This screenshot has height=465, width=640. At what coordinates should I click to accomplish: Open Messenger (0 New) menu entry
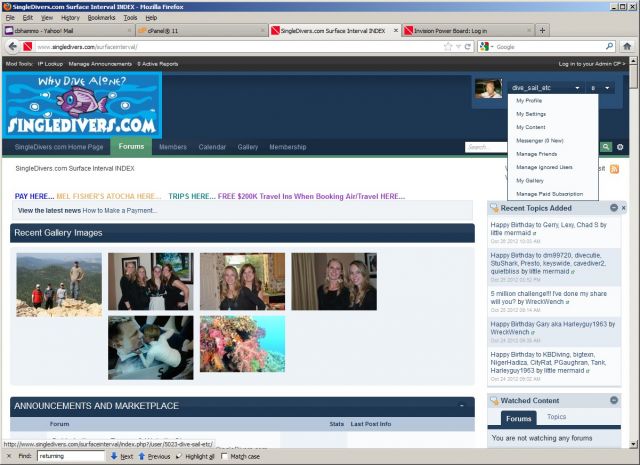pyautogui.click(x=540, y=140)
